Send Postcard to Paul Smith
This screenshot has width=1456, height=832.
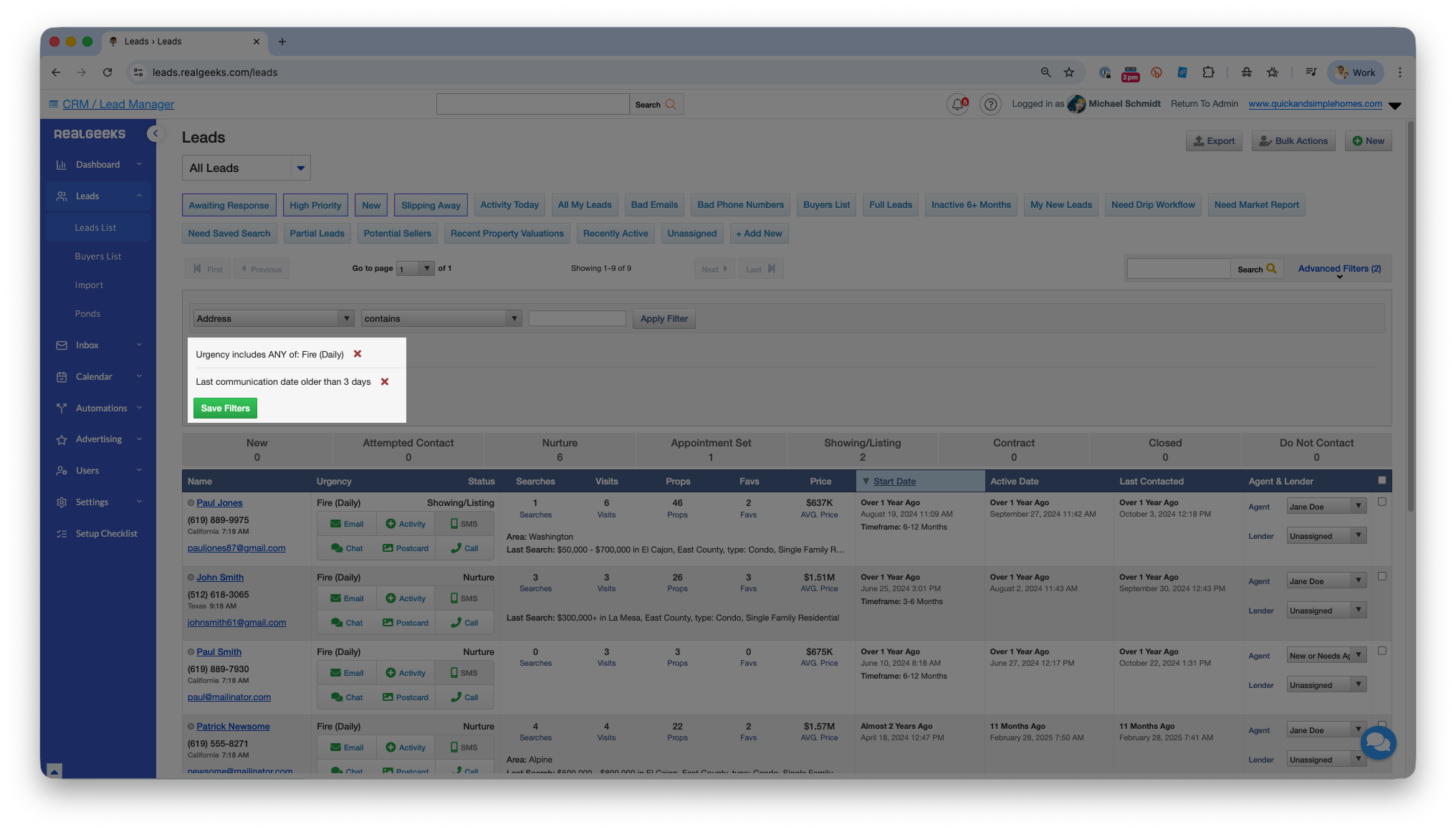[406, 697]
